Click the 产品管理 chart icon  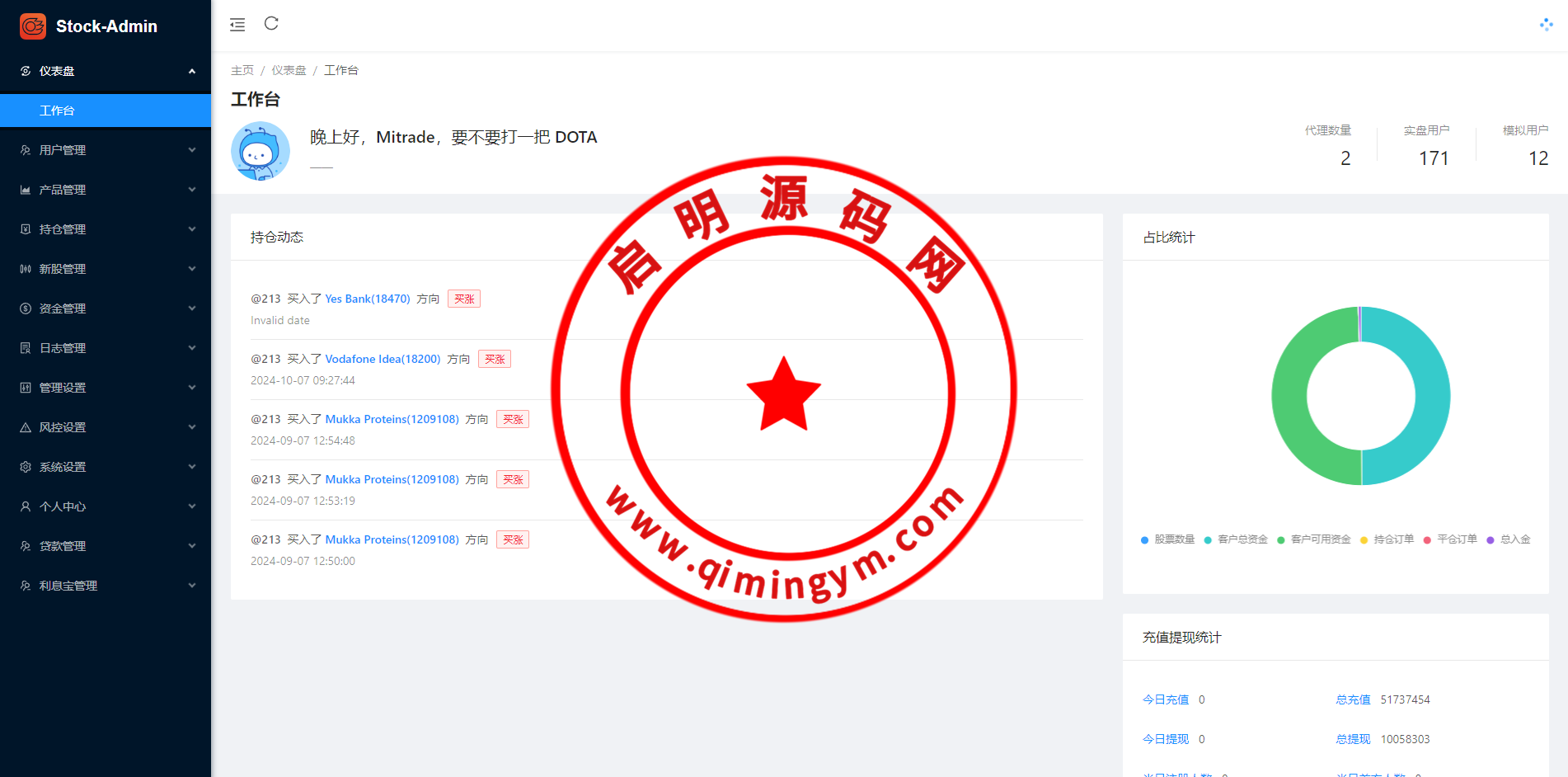(26, 190)
